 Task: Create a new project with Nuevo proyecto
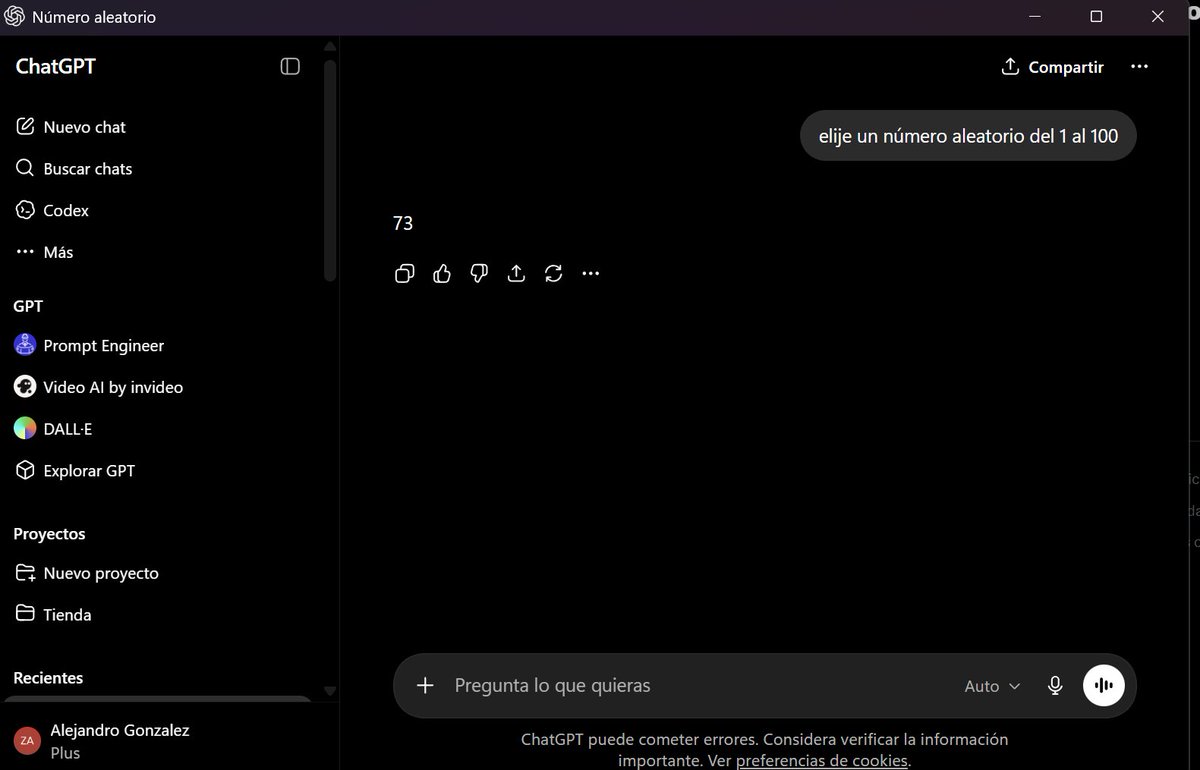coord(101,573)
